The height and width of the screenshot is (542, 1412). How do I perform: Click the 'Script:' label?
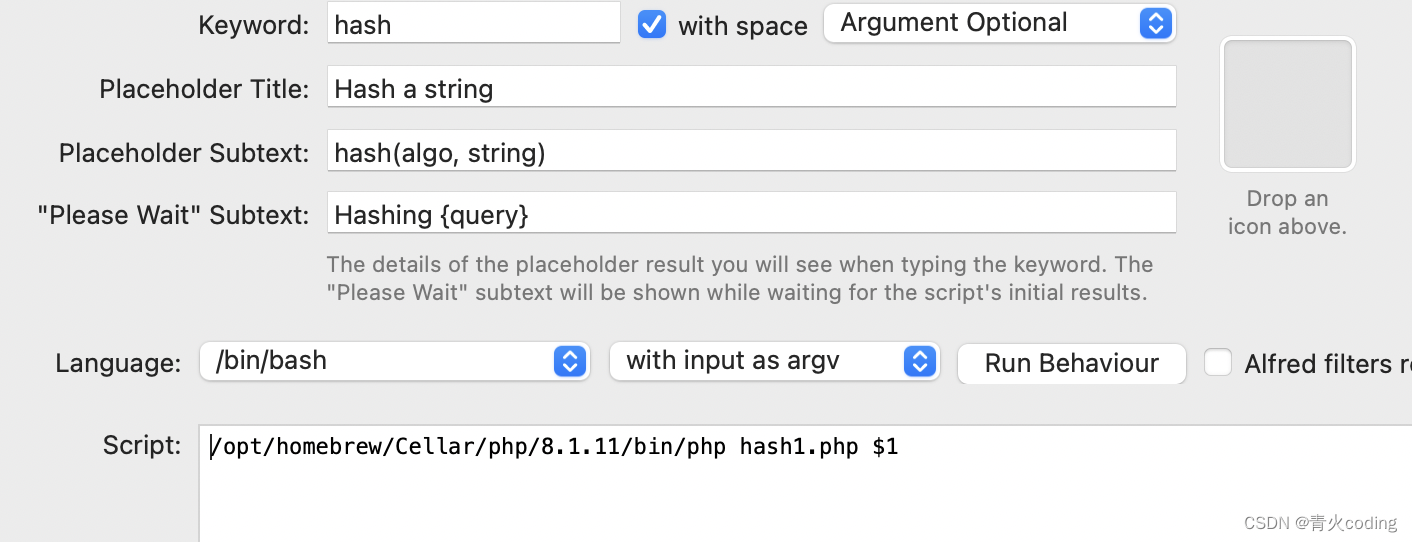click(142, 445)
